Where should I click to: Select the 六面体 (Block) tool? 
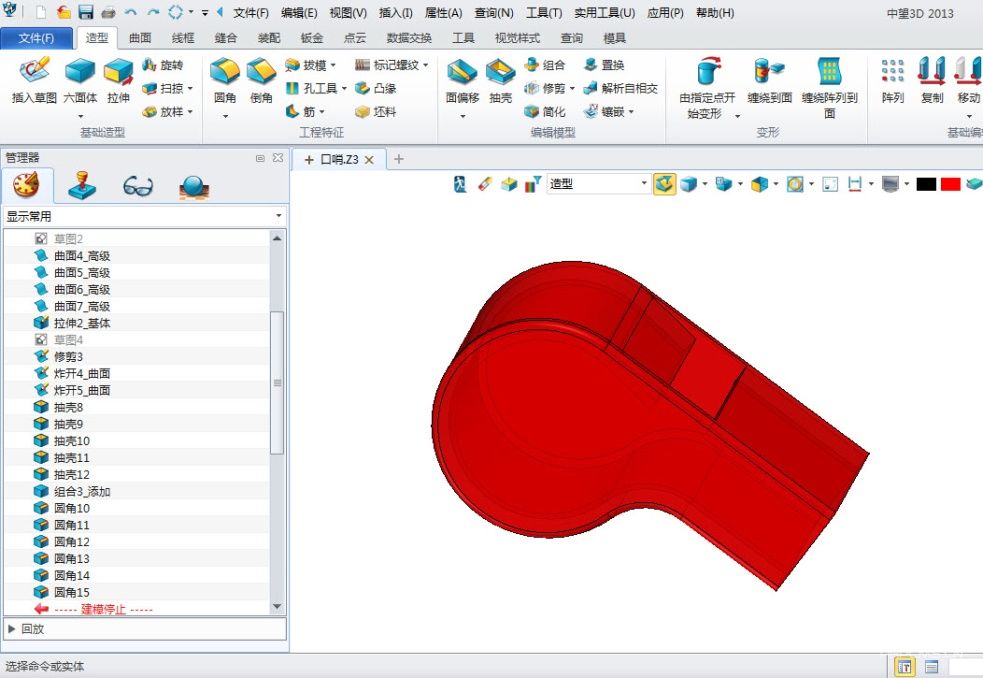(x=80, y=81)
